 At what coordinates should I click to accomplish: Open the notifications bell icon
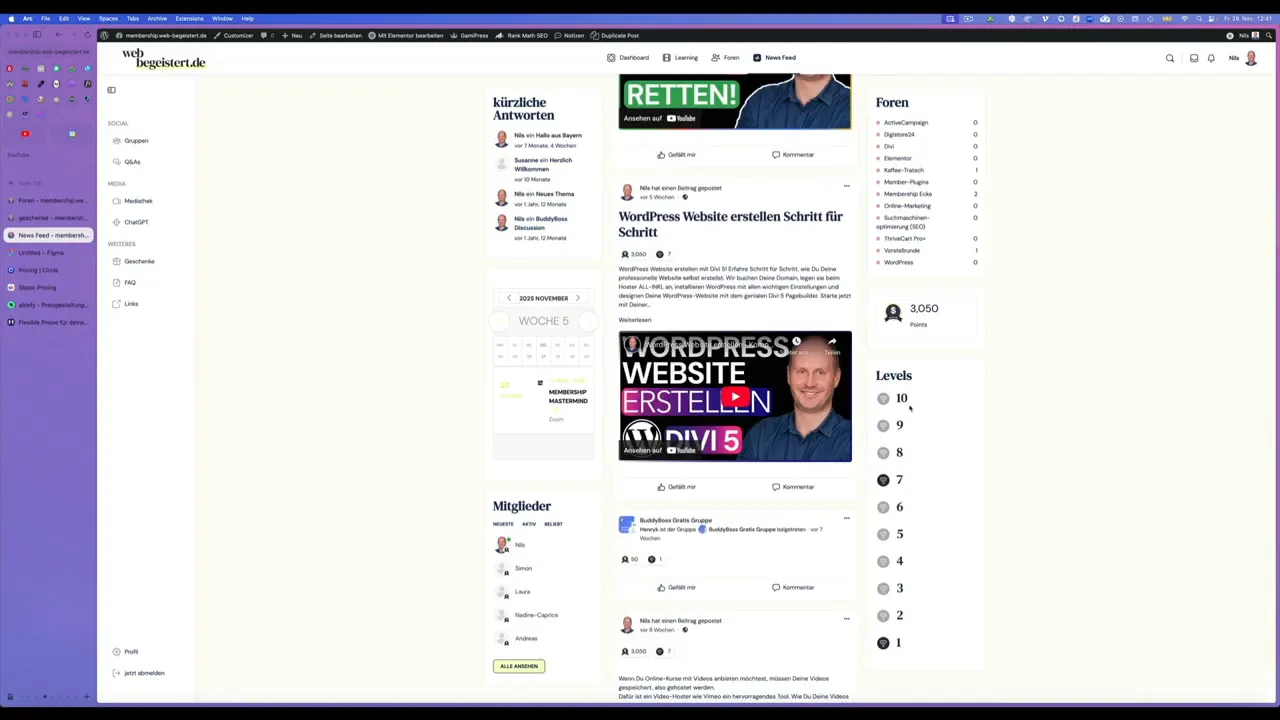1211,58
